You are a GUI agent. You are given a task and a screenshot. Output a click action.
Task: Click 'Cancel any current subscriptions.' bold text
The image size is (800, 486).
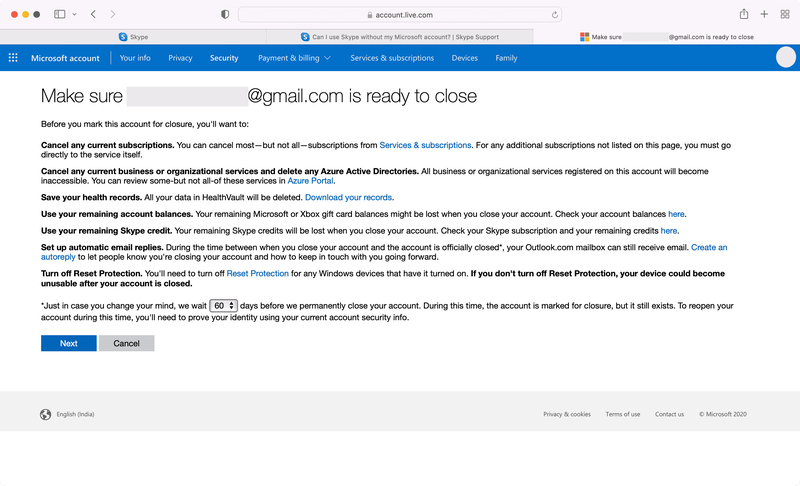point(108,145)
